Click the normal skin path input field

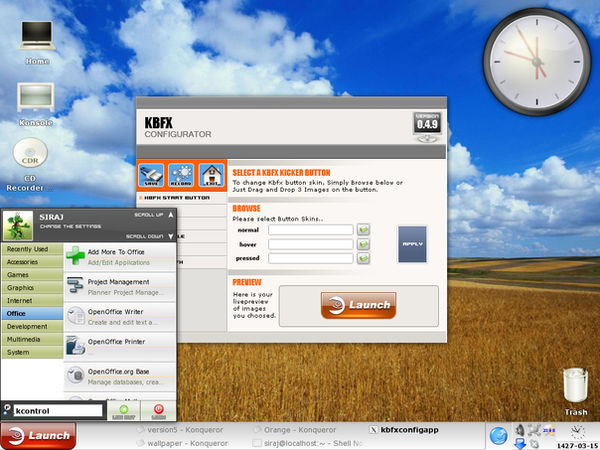coord(310,230)
